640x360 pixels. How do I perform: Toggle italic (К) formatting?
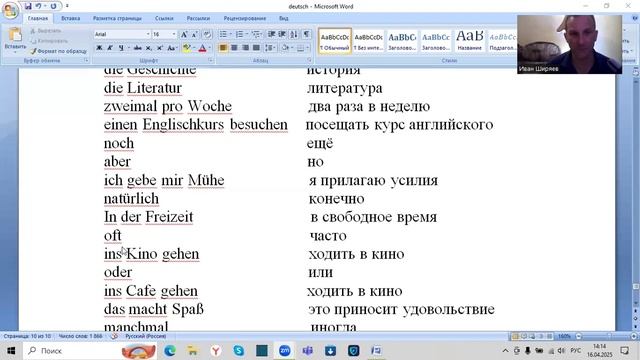click(110, 48)
